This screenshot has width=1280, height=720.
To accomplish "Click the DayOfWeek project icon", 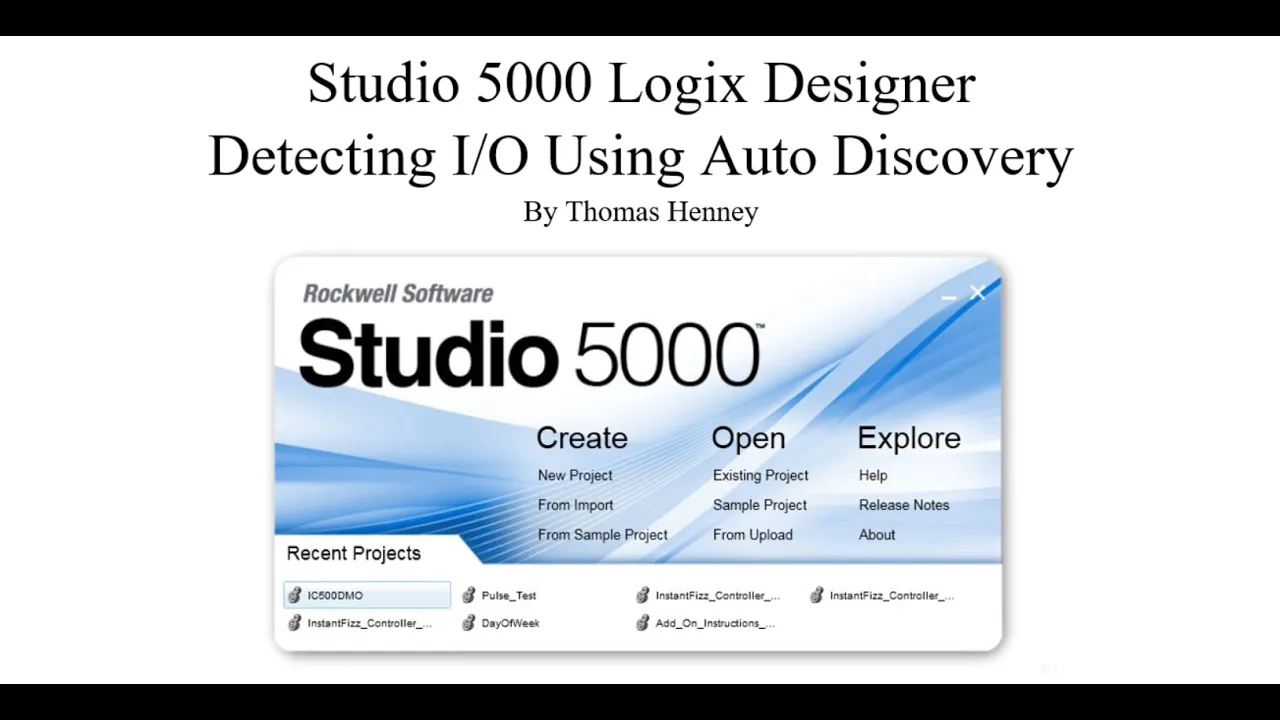I will [469, 623].
